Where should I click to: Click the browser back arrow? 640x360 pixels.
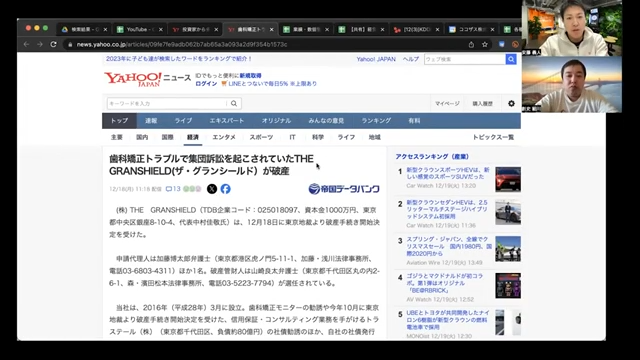[x=27, y=44]
